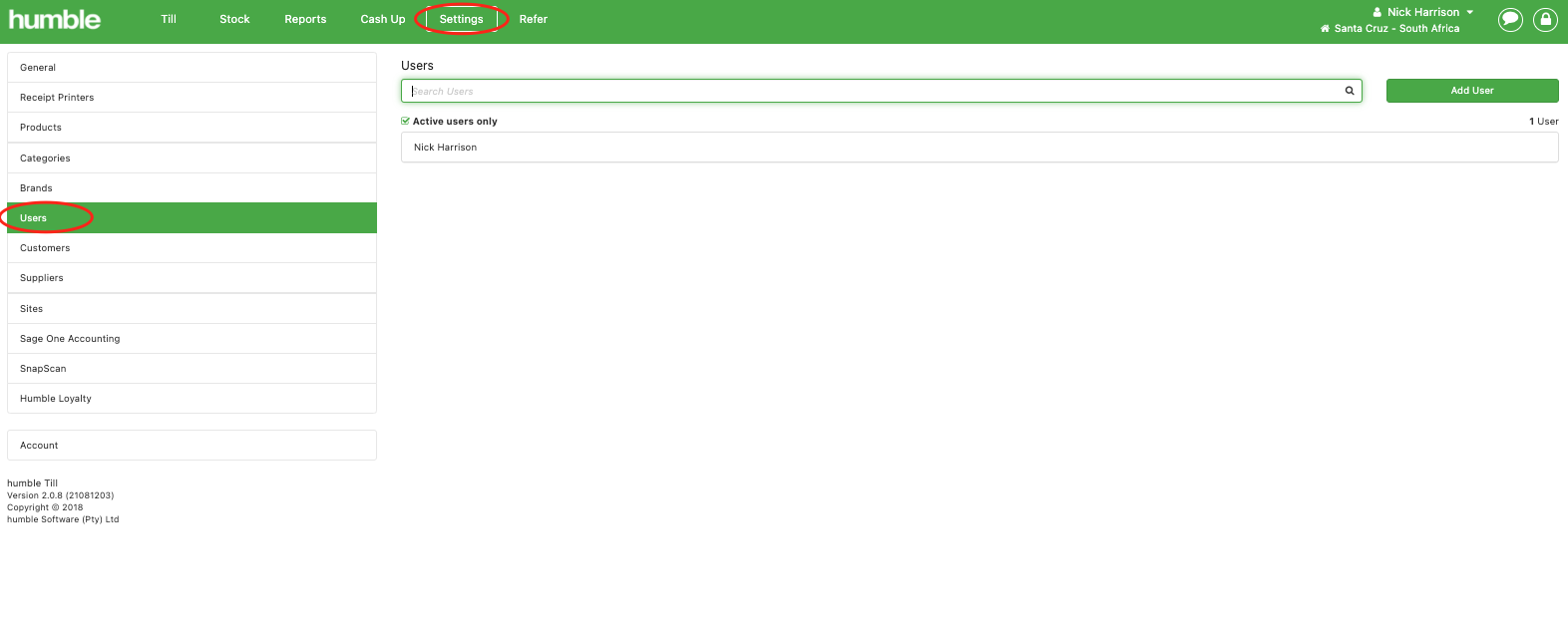Image resolution: width=1568 pixels, height=637 pixels.
Task: Open the Nick Harrison user row
Action: (980, 148)
